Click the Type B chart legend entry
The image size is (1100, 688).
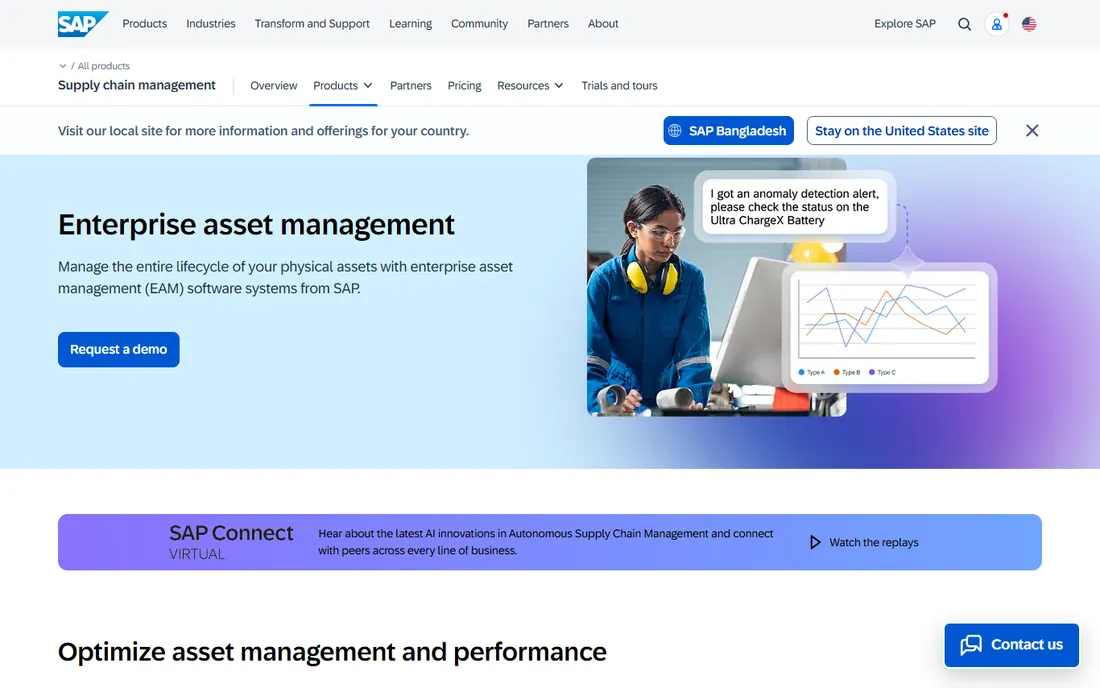tap(847, 372)
